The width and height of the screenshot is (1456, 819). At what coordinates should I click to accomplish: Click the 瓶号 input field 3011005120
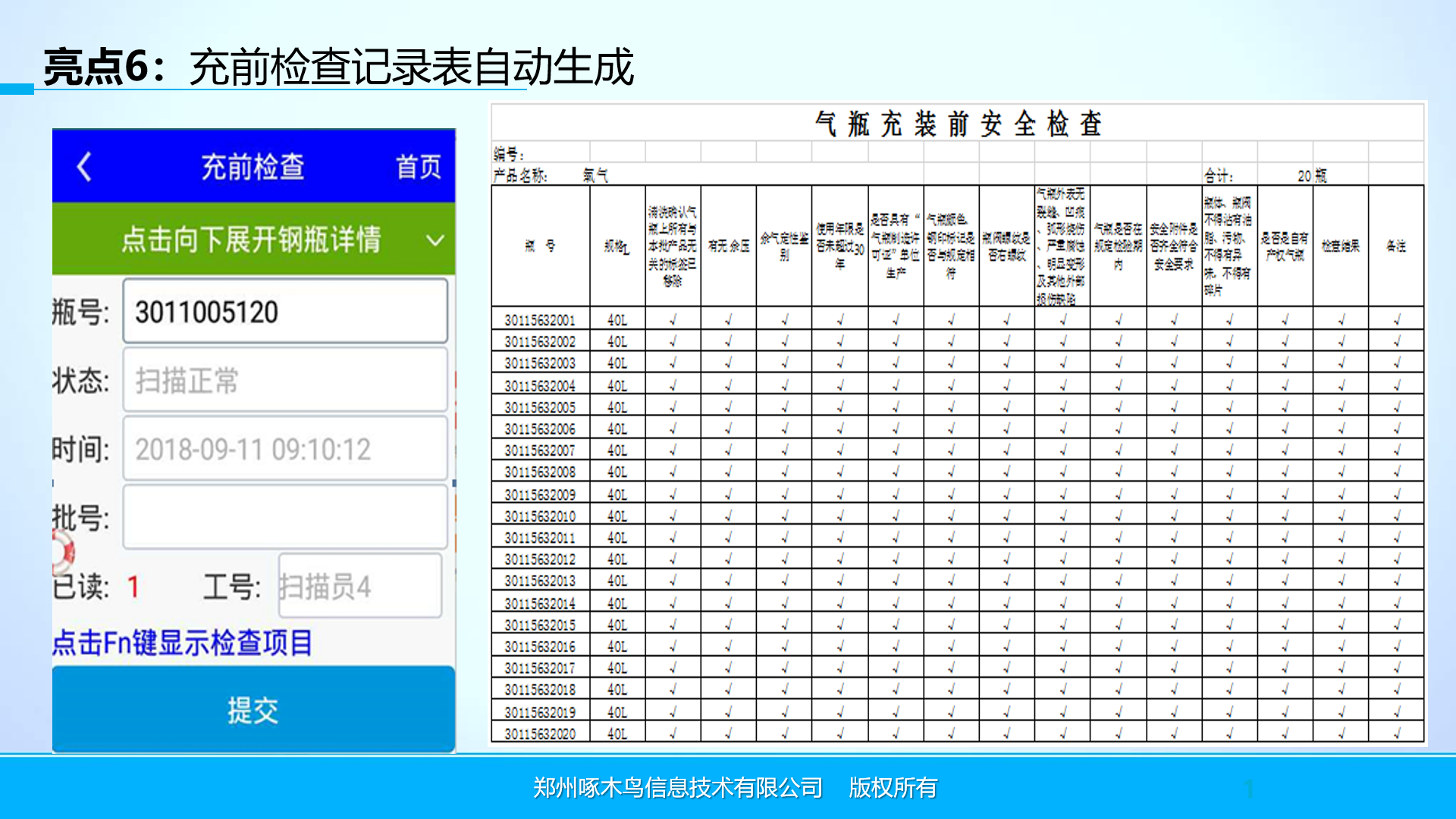point(285,311)
